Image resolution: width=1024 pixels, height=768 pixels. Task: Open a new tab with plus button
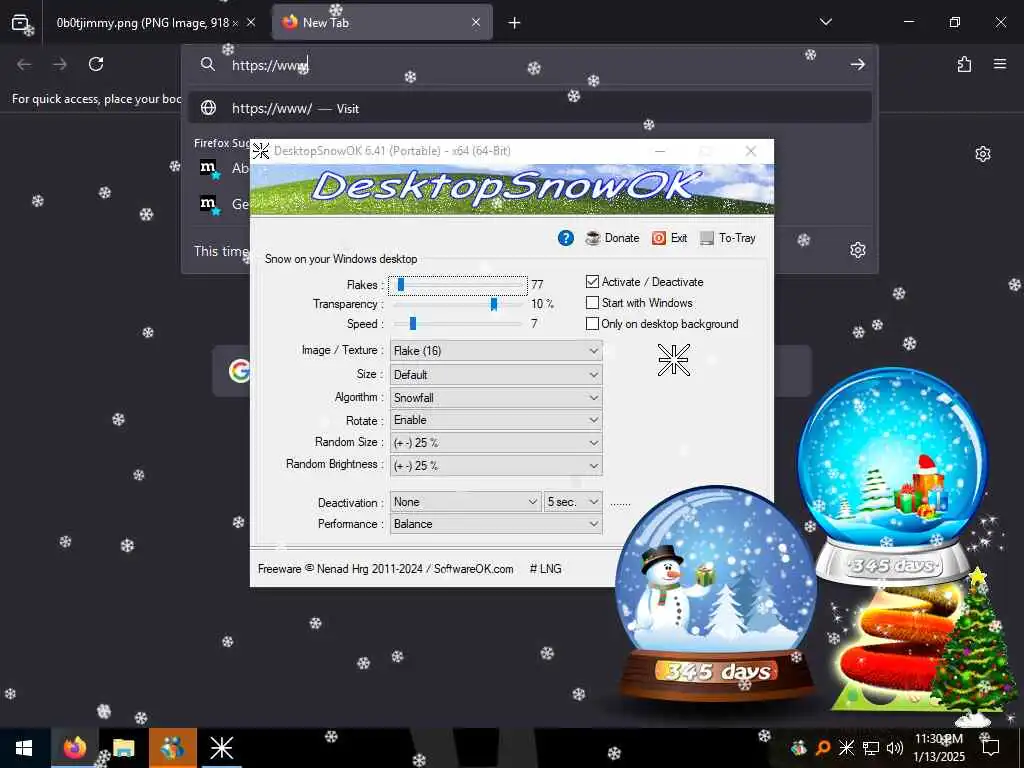pyautogui.click(x=515, y=23)
